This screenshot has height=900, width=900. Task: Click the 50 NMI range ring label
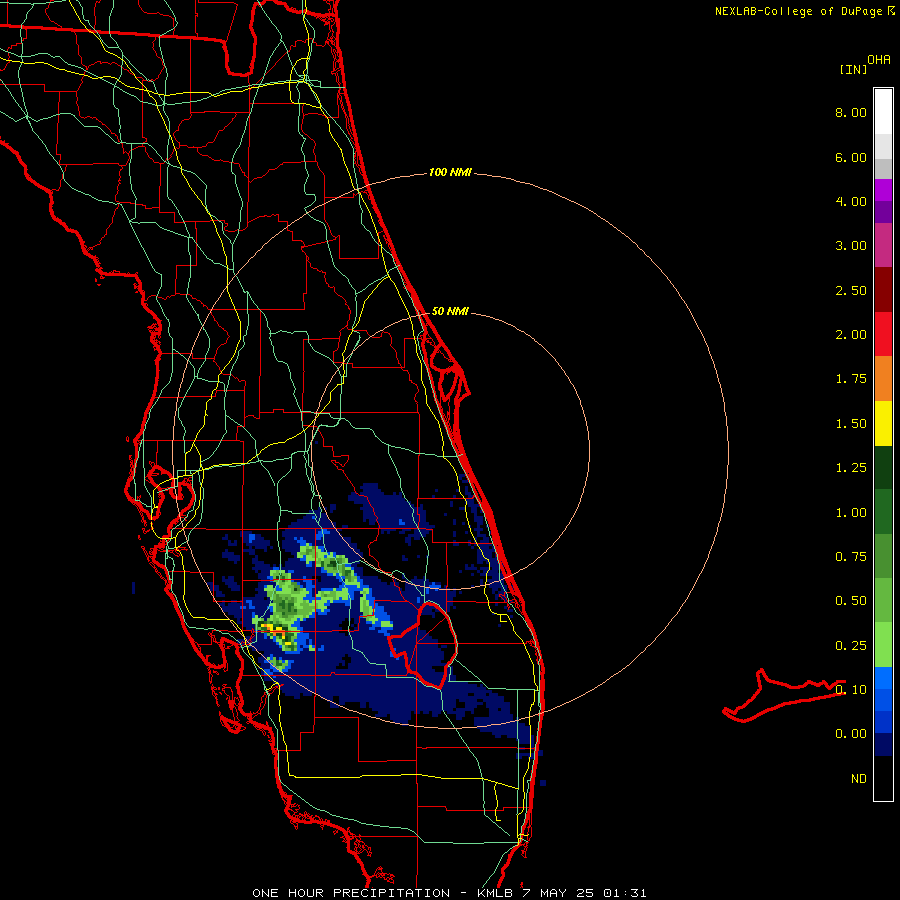click(x=450, y=311)
